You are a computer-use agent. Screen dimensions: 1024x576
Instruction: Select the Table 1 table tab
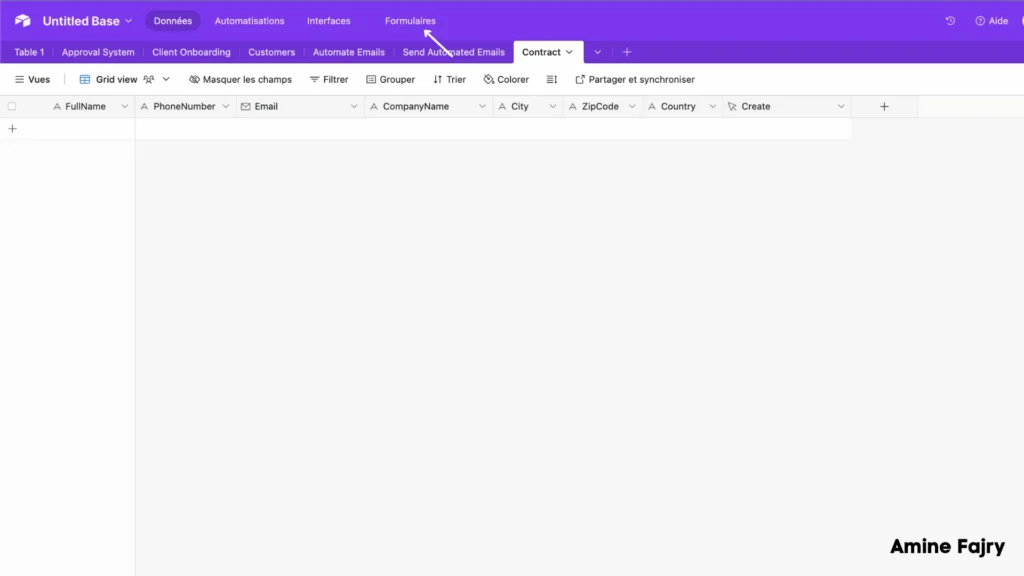click(x=29, y=52)
